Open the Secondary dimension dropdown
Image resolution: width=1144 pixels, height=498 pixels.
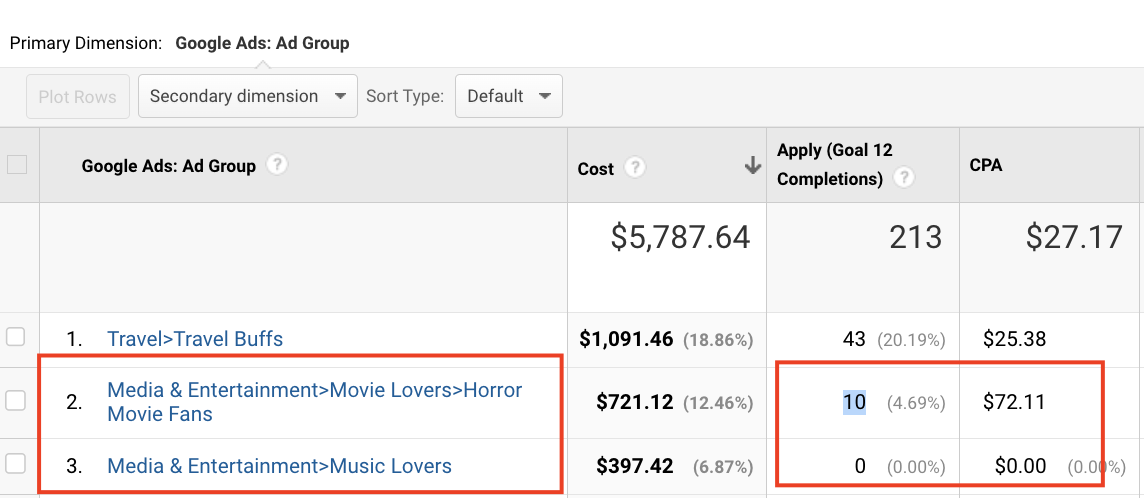pyautogui.click(x=247, y=96)
